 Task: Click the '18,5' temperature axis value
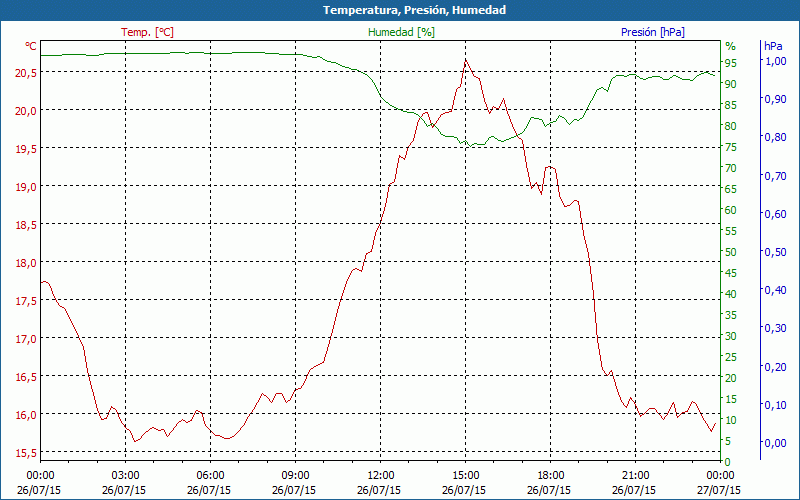[26, 224]
